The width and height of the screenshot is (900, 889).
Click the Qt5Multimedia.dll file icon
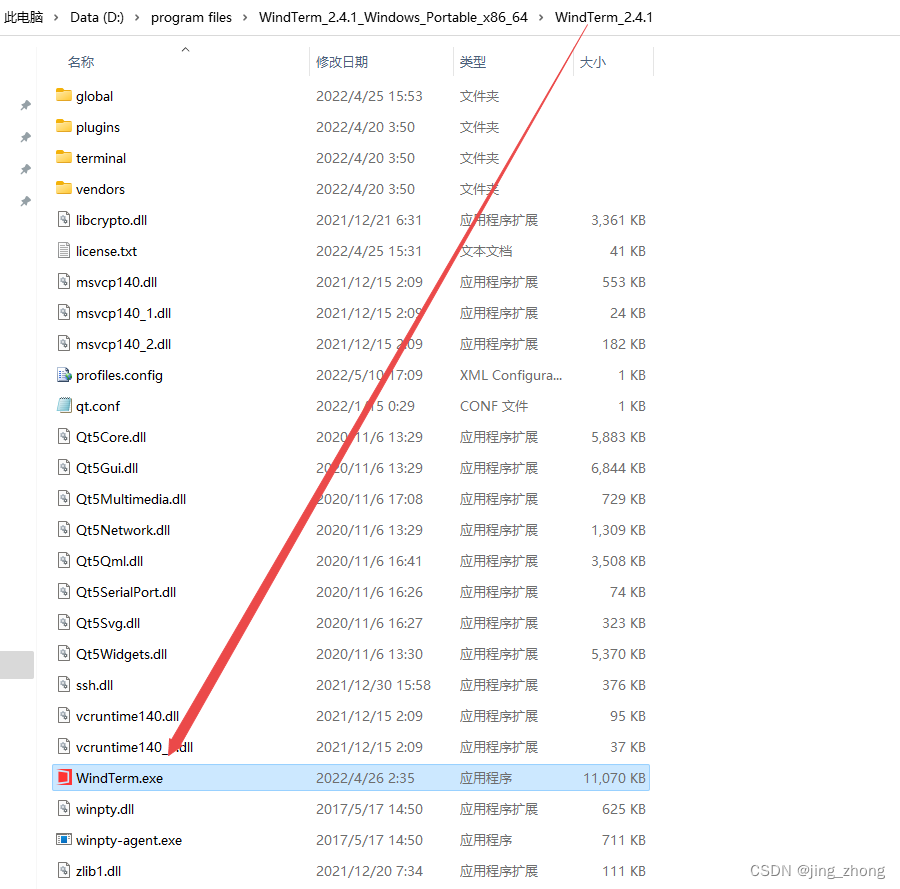[x=64, y=498]
